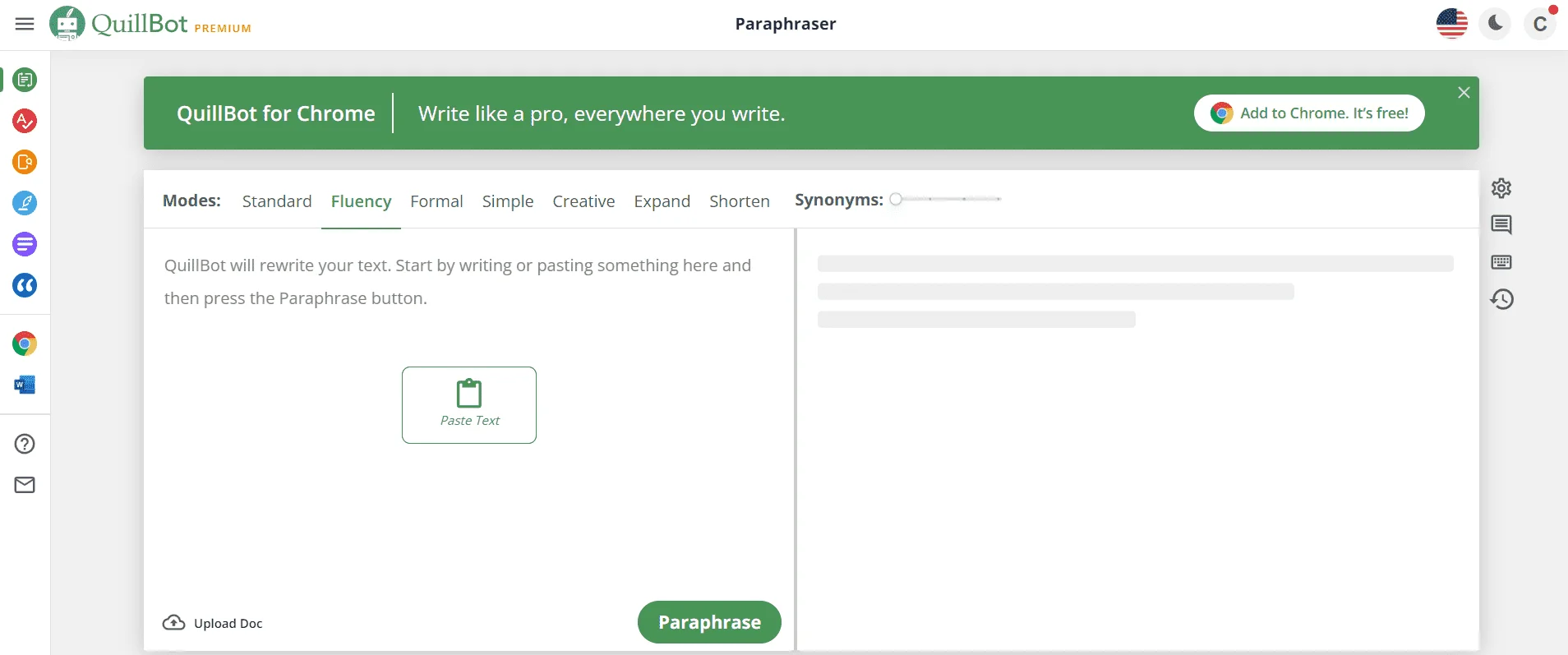
Task: Open the Help Center question mark icon
Action: tap(25, 444)
